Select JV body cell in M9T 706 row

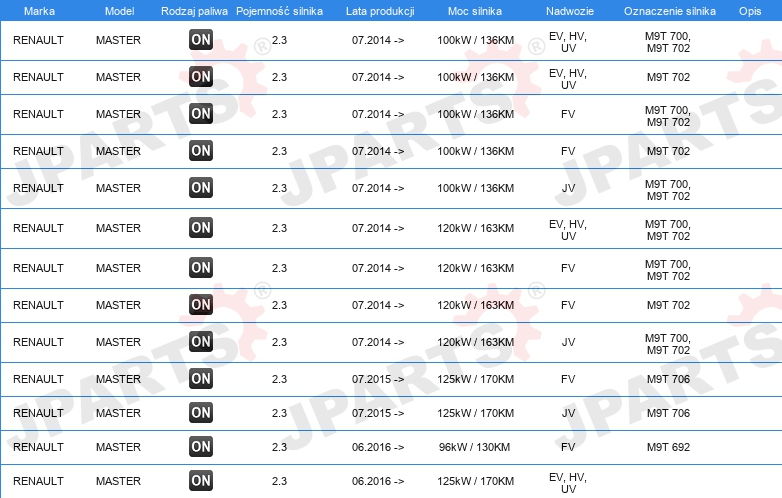[x=568, y=413]
